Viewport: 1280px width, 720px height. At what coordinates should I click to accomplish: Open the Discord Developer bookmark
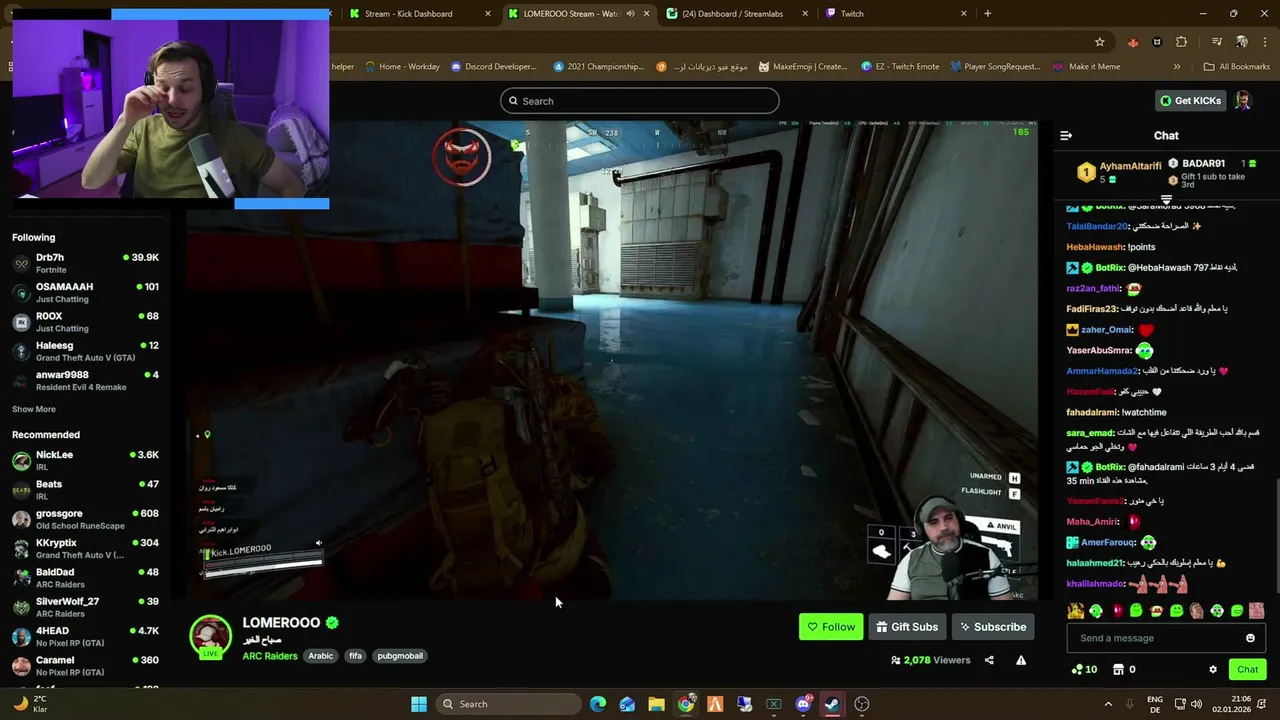tap(493, 67)
